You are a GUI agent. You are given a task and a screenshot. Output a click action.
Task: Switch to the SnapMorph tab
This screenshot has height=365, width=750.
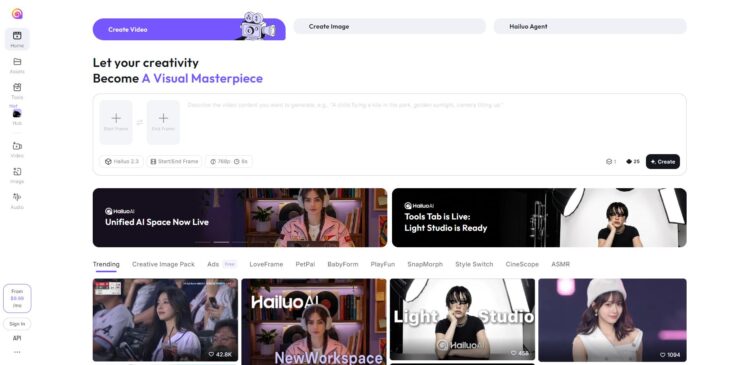point(425,264)
